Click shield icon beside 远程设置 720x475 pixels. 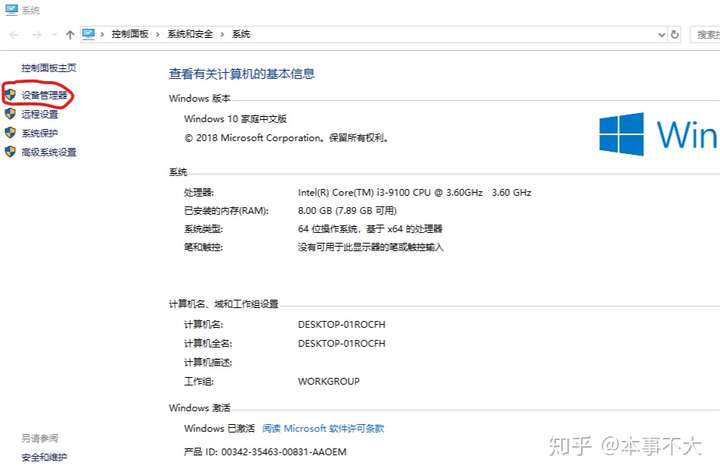(10, 113)
